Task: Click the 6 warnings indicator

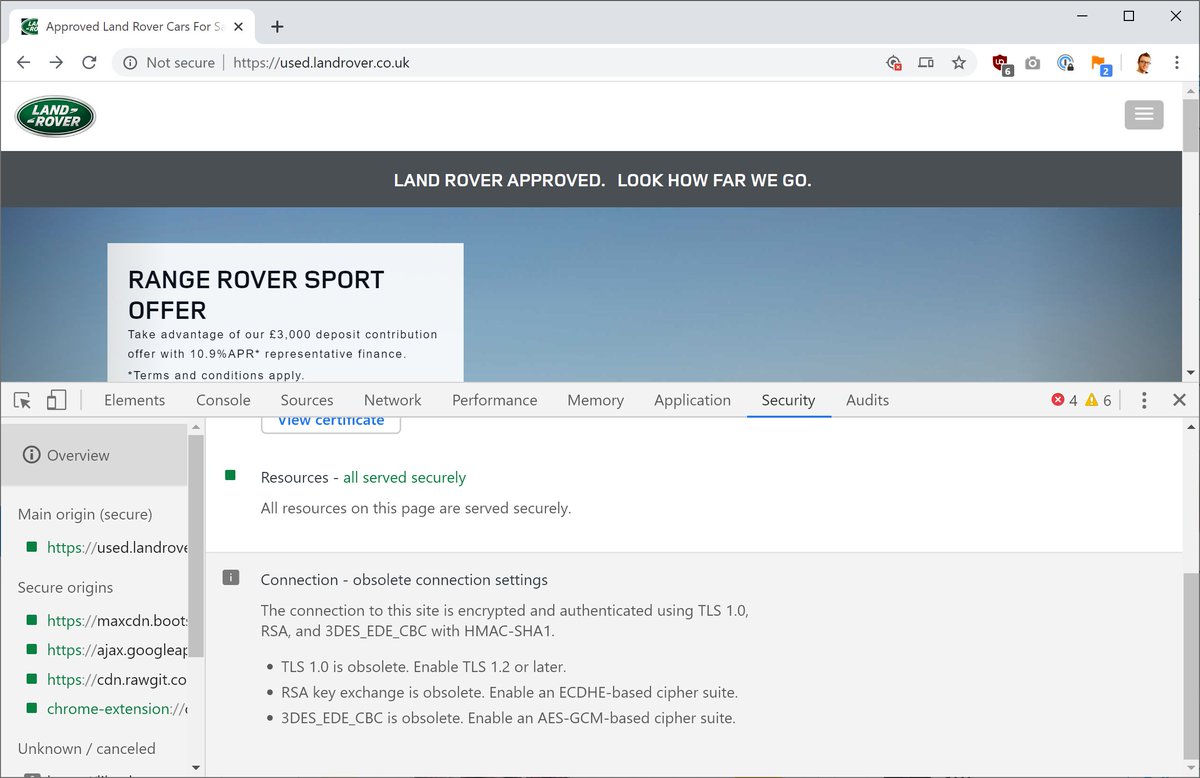Action: (x=1098, y=400)
